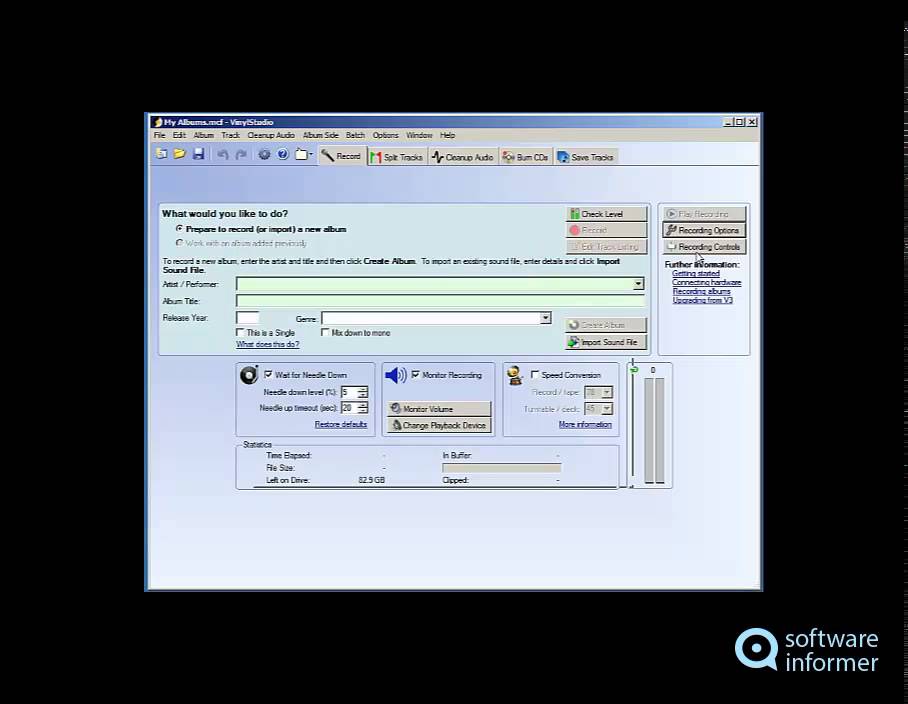
Task: Open the Album Side menu
Action: pyautogui.click(x=321, y=135)
